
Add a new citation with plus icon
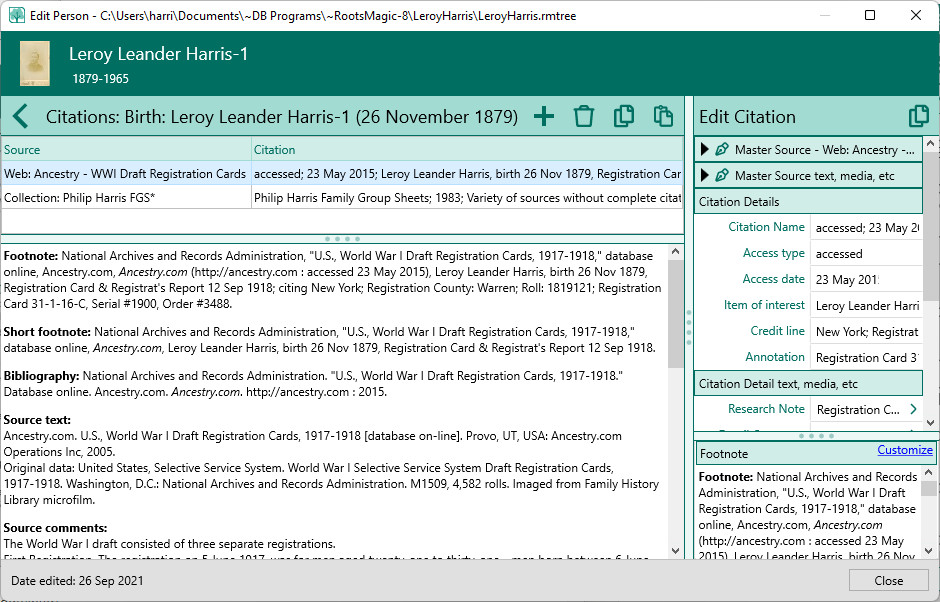(x=543, y=117)
